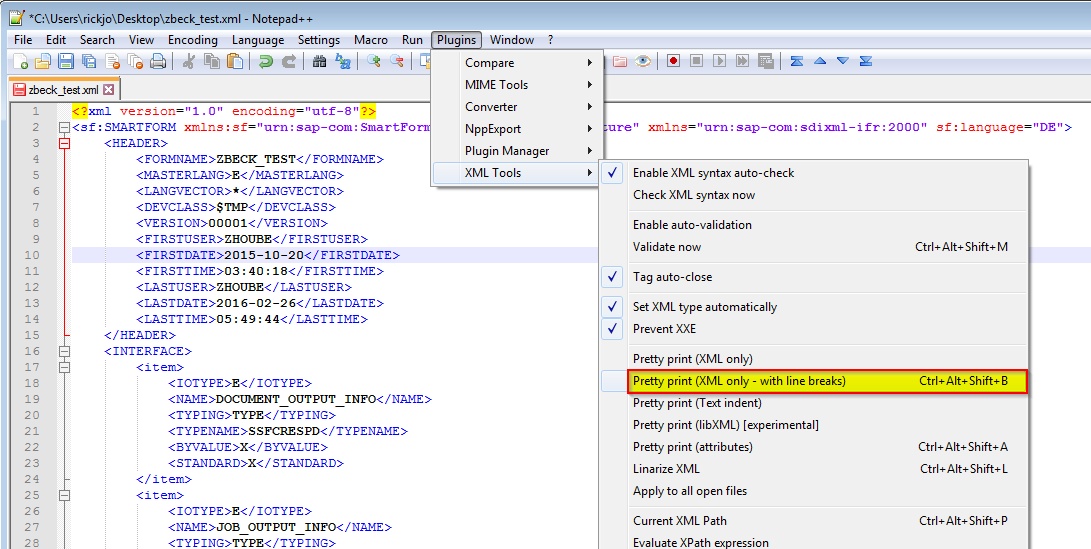Choose Pretty print (XML only)
Screen dimensions: 1091x549
(814, 359)
